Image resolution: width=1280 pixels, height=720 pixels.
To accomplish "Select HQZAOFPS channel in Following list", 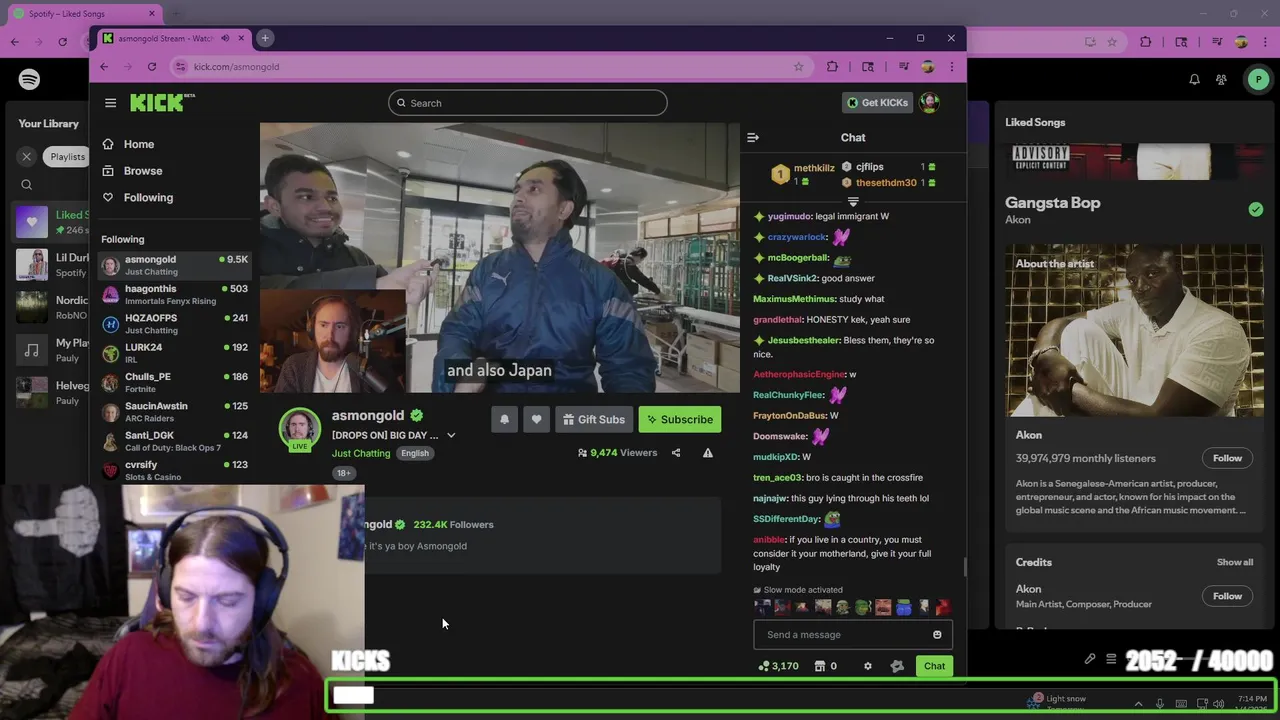I will pos(174,324).
